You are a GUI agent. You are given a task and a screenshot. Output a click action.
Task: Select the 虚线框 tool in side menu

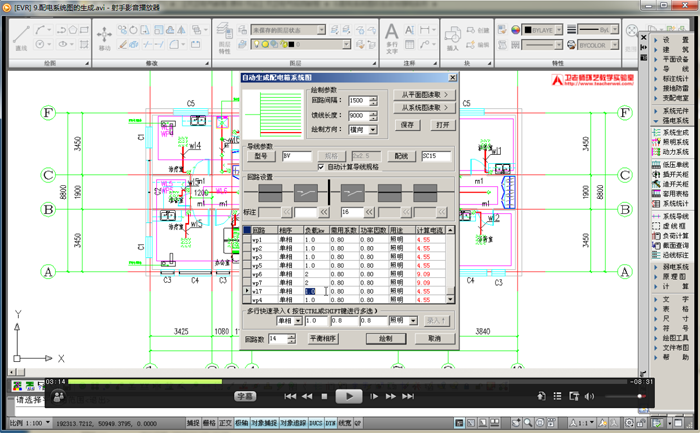(x=671, y=226)
